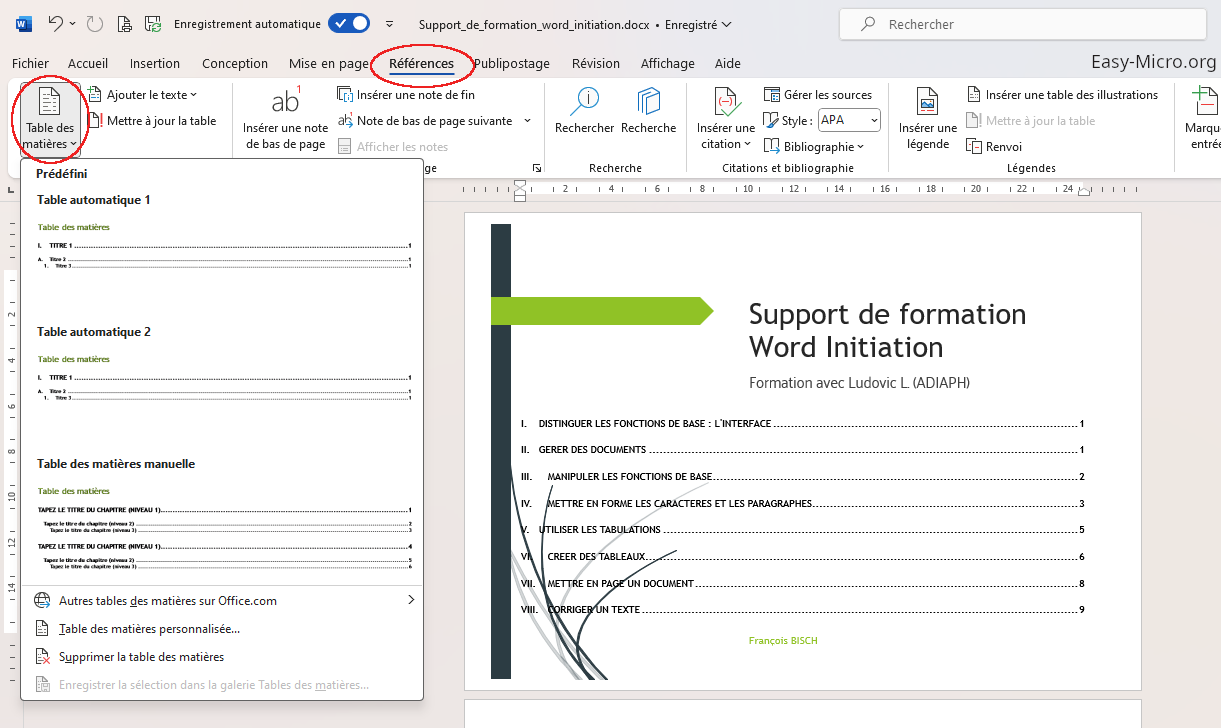Click TOC entry MANIPULER LES FONCTIONS DE BASE

pyautogui.click(x=630, y=477)
